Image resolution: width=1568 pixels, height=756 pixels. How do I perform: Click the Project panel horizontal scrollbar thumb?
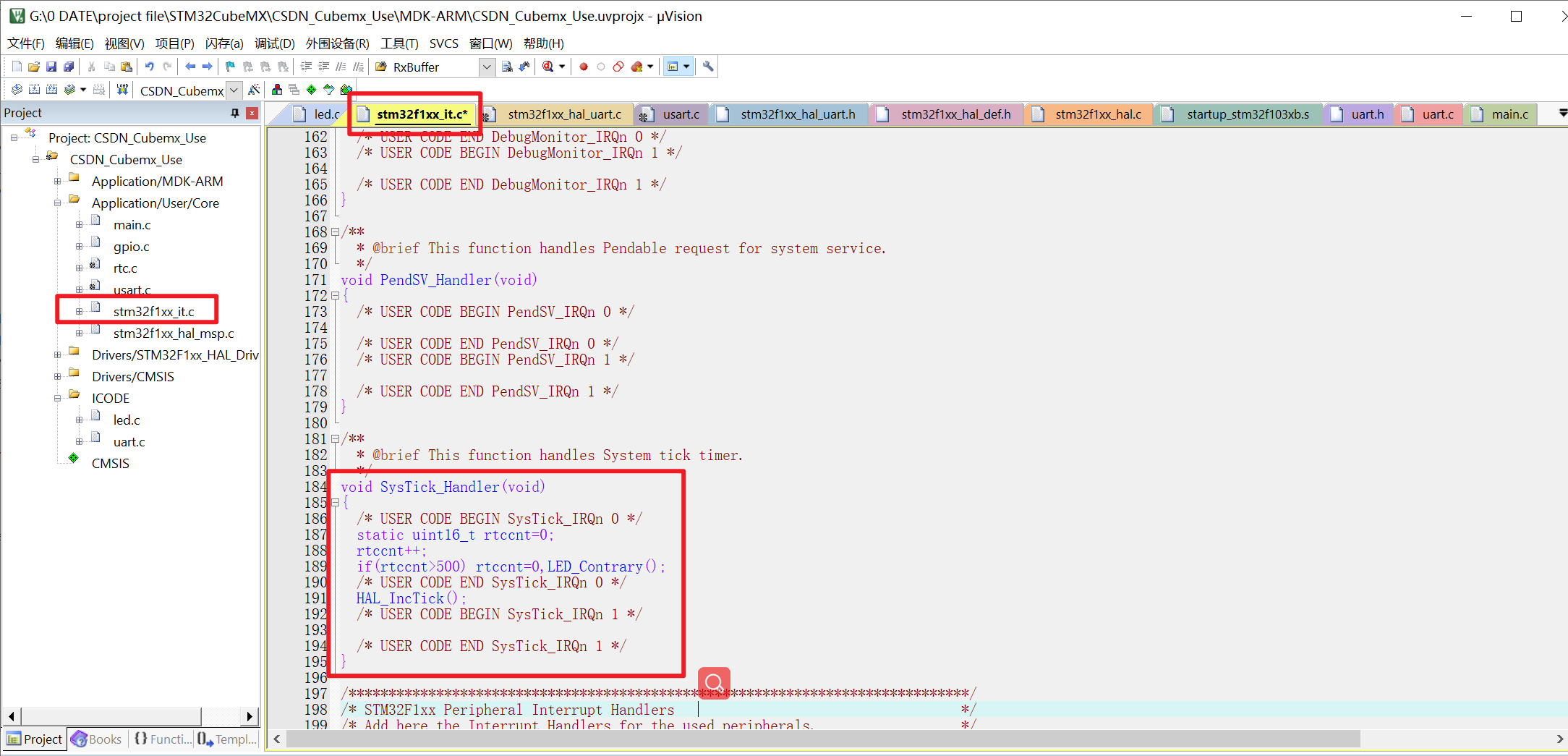(111, 716)
